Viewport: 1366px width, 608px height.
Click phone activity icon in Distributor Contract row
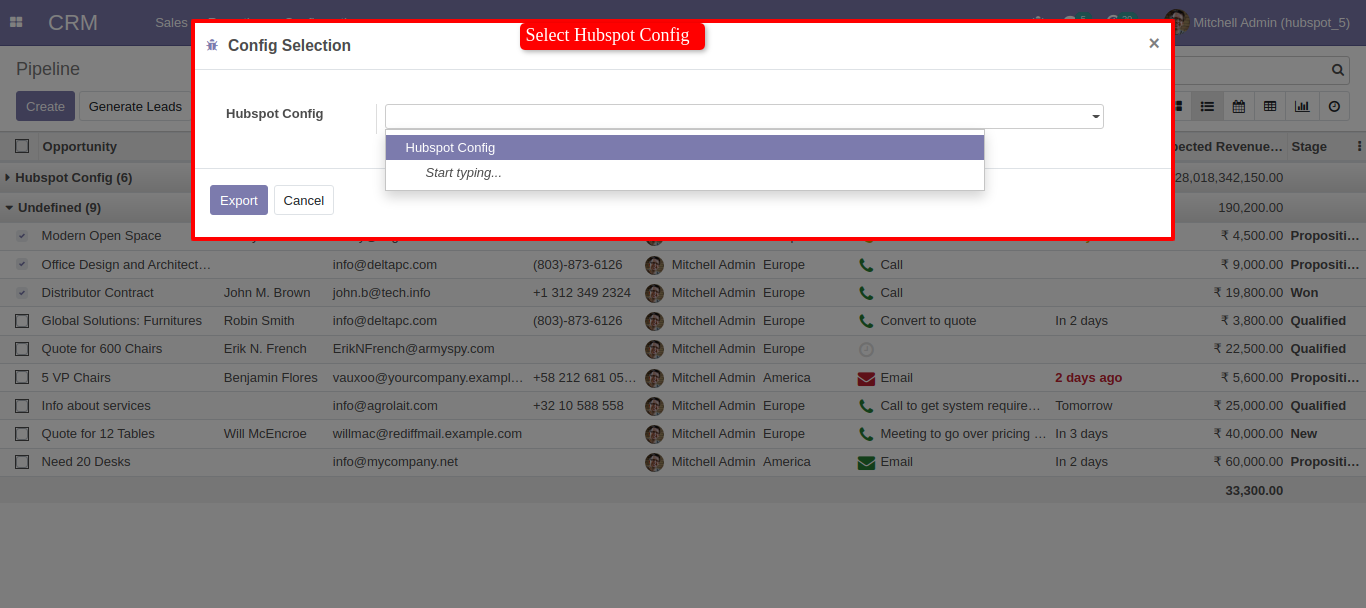pyautogui.click(x=866, y=293)
